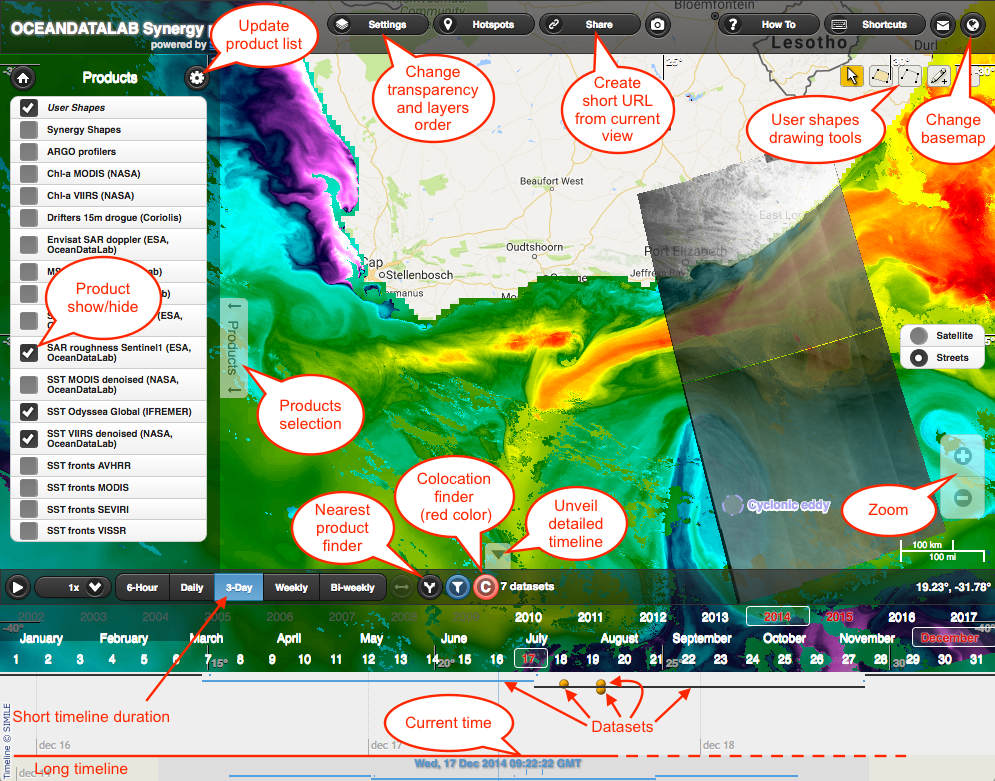This screenshot has width=995, height=781.
Task: Click the zoom in plus button
Action: [x=962, y=456]
